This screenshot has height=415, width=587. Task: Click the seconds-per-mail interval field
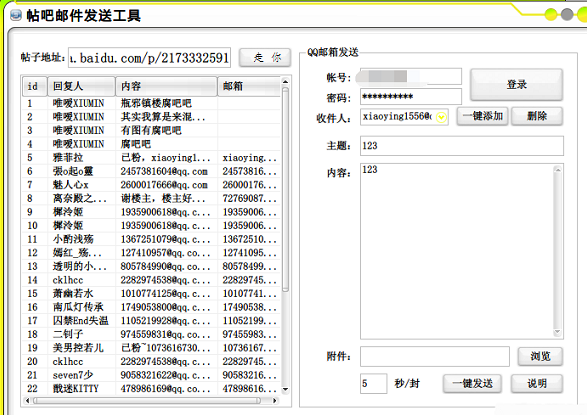[x=373, y=384]
